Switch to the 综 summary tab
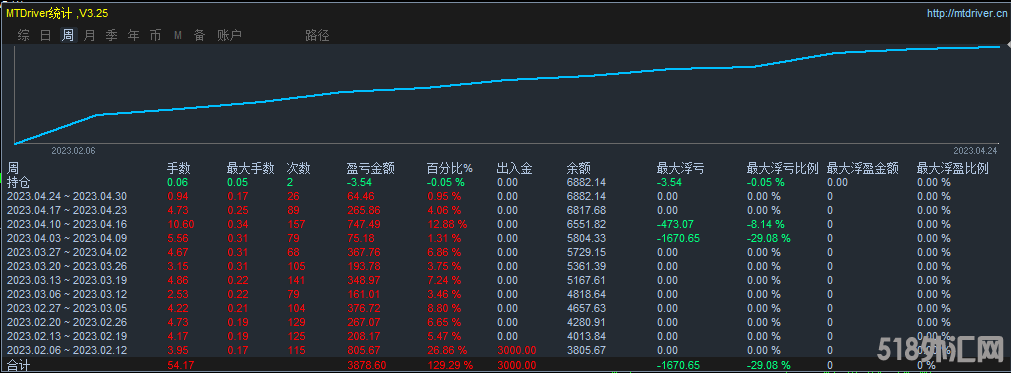The image size is (1011, 373). tap(23, 35)
